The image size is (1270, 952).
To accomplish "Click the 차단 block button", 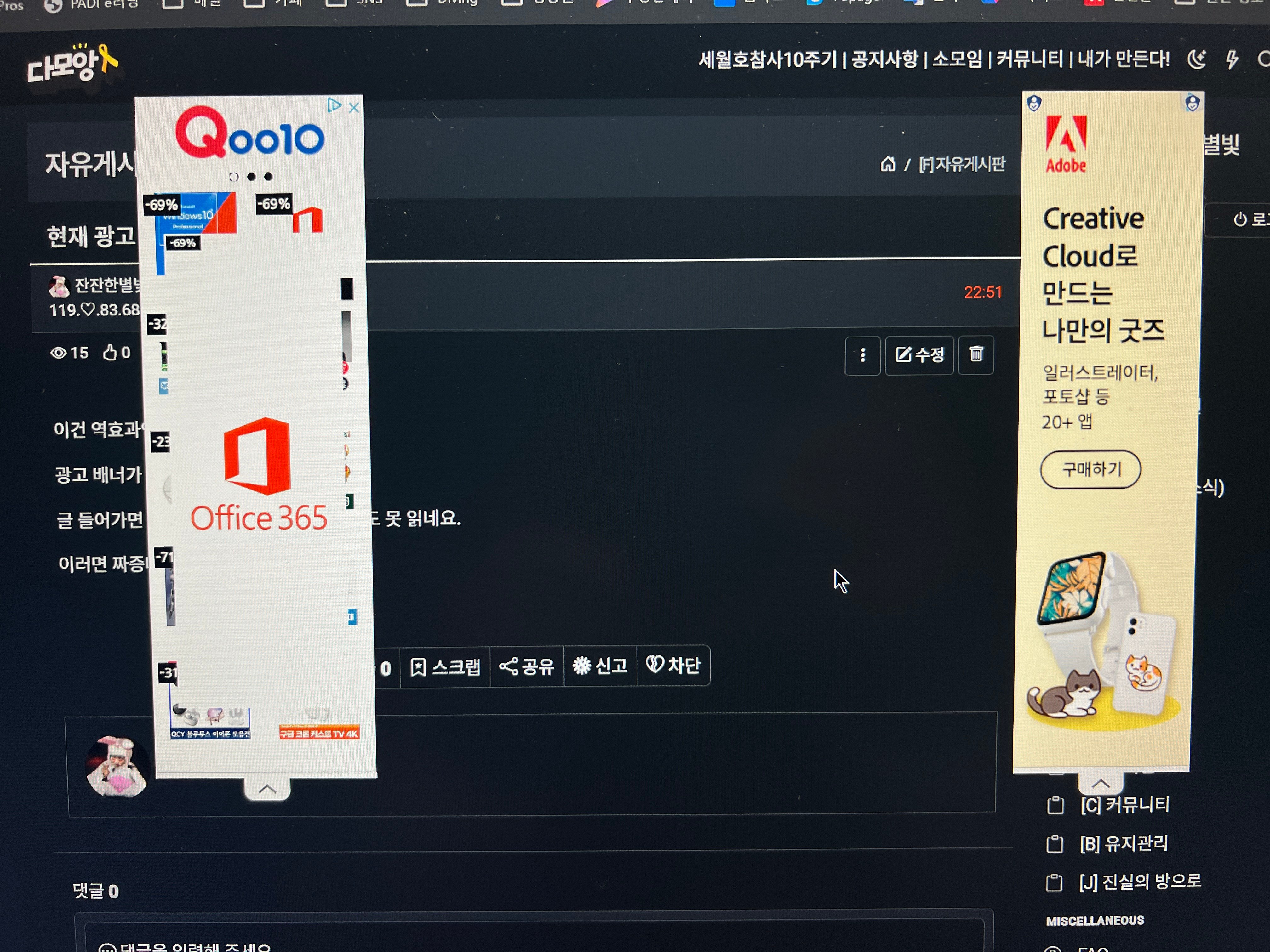I will pos(673,665).
